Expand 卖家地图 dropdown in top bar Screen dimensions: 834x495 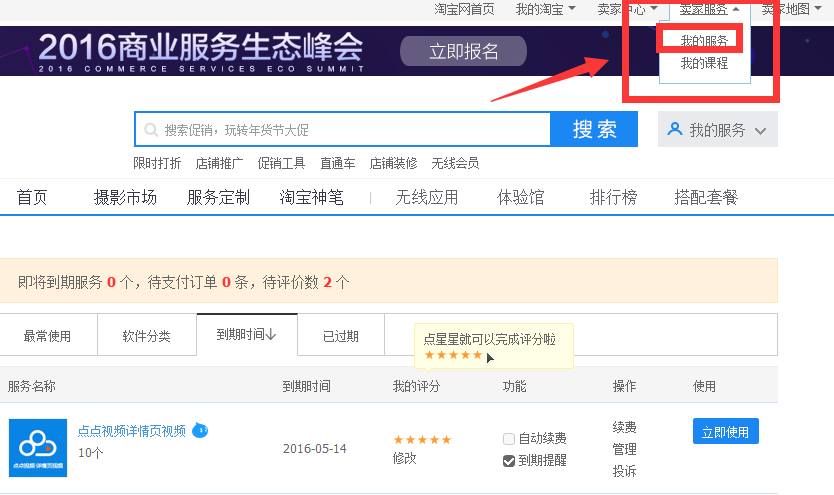pos(791,9)
